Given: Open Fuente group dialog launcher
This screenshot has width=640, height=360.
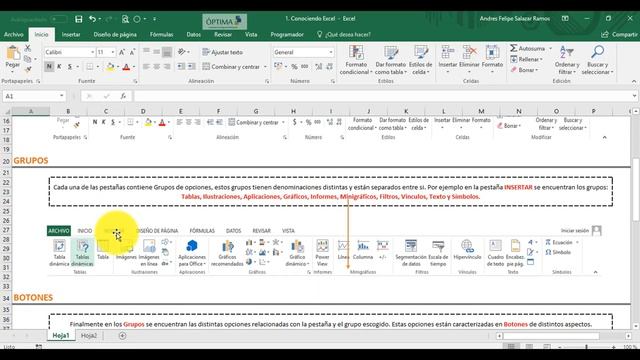Looking at the screenshot, I should (135, 82).
